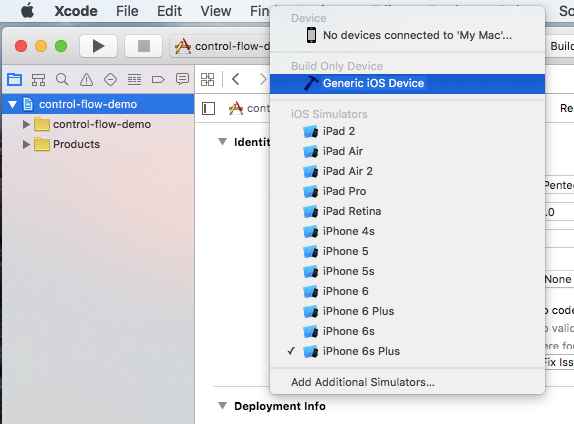Viewport: 574px width, 424px height.
Task: Collapse the control-flow-demo project root
Action: coord(12,104)
